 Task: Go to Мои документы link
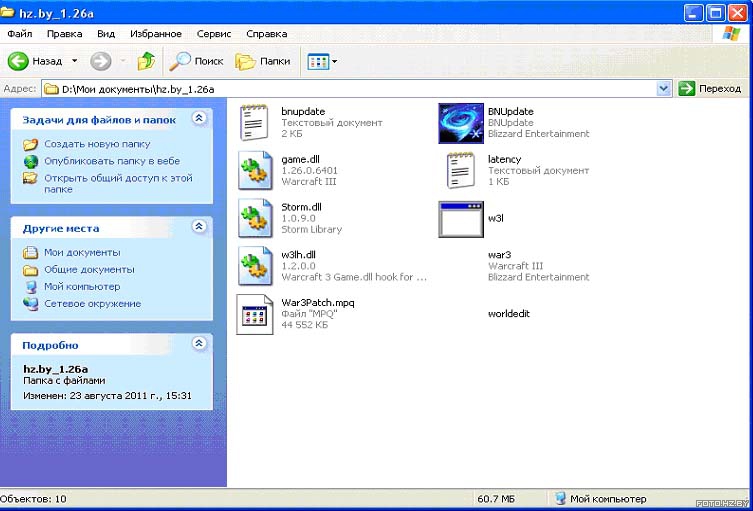(x=82, y=252)
